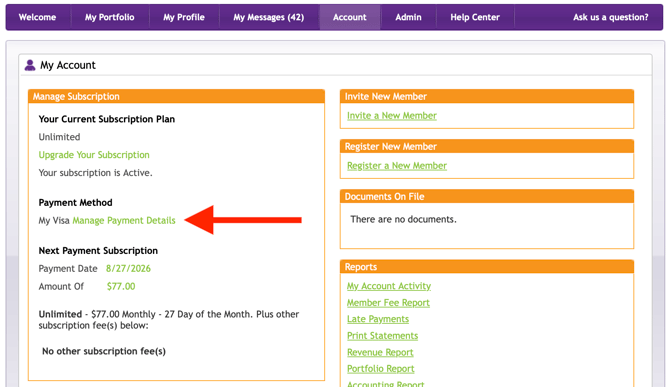Click Print Statements link
The image size is (670, 387).
click(x=382, y=336)
